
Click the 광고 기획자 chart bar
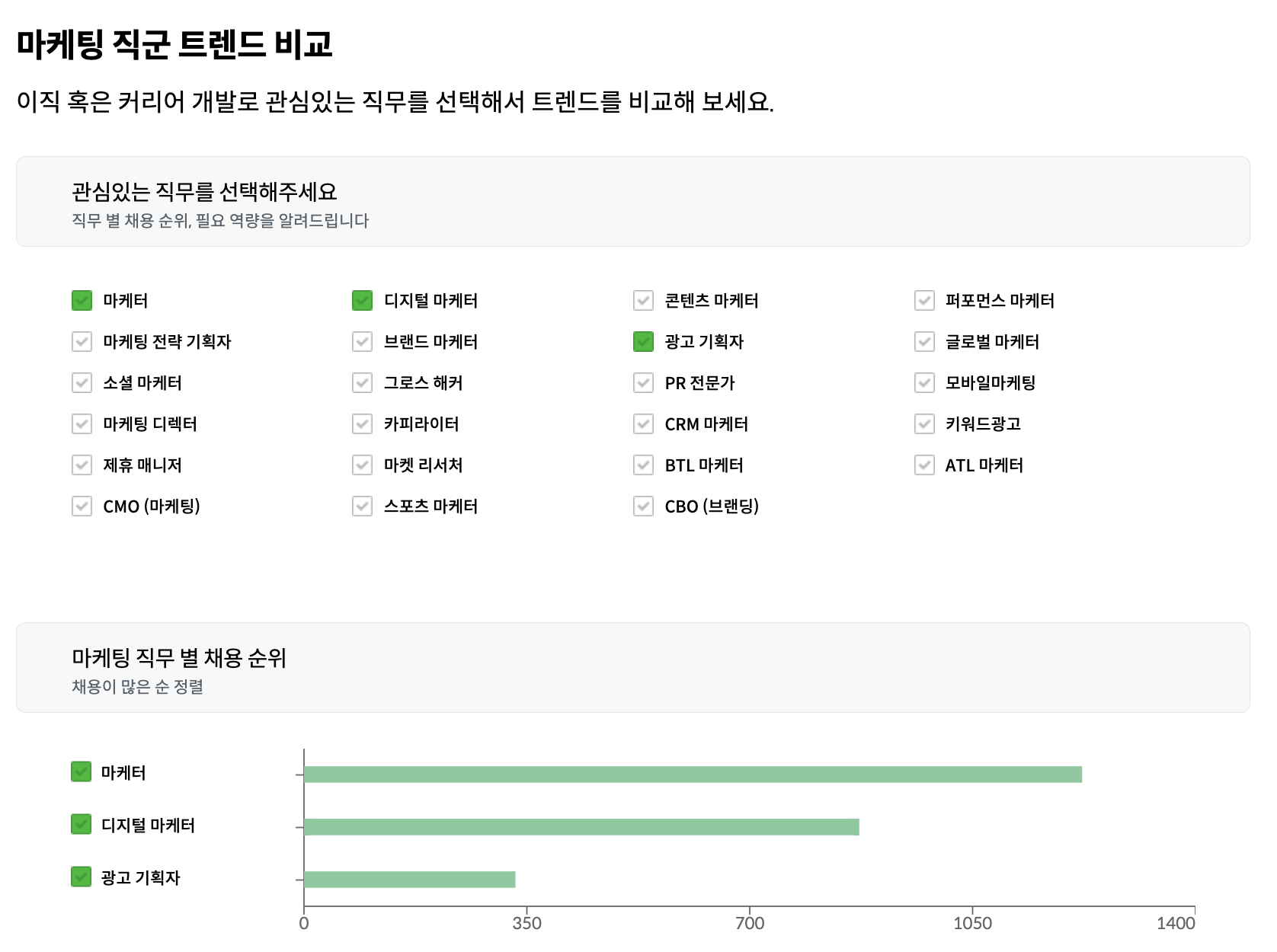click(409, 880)
